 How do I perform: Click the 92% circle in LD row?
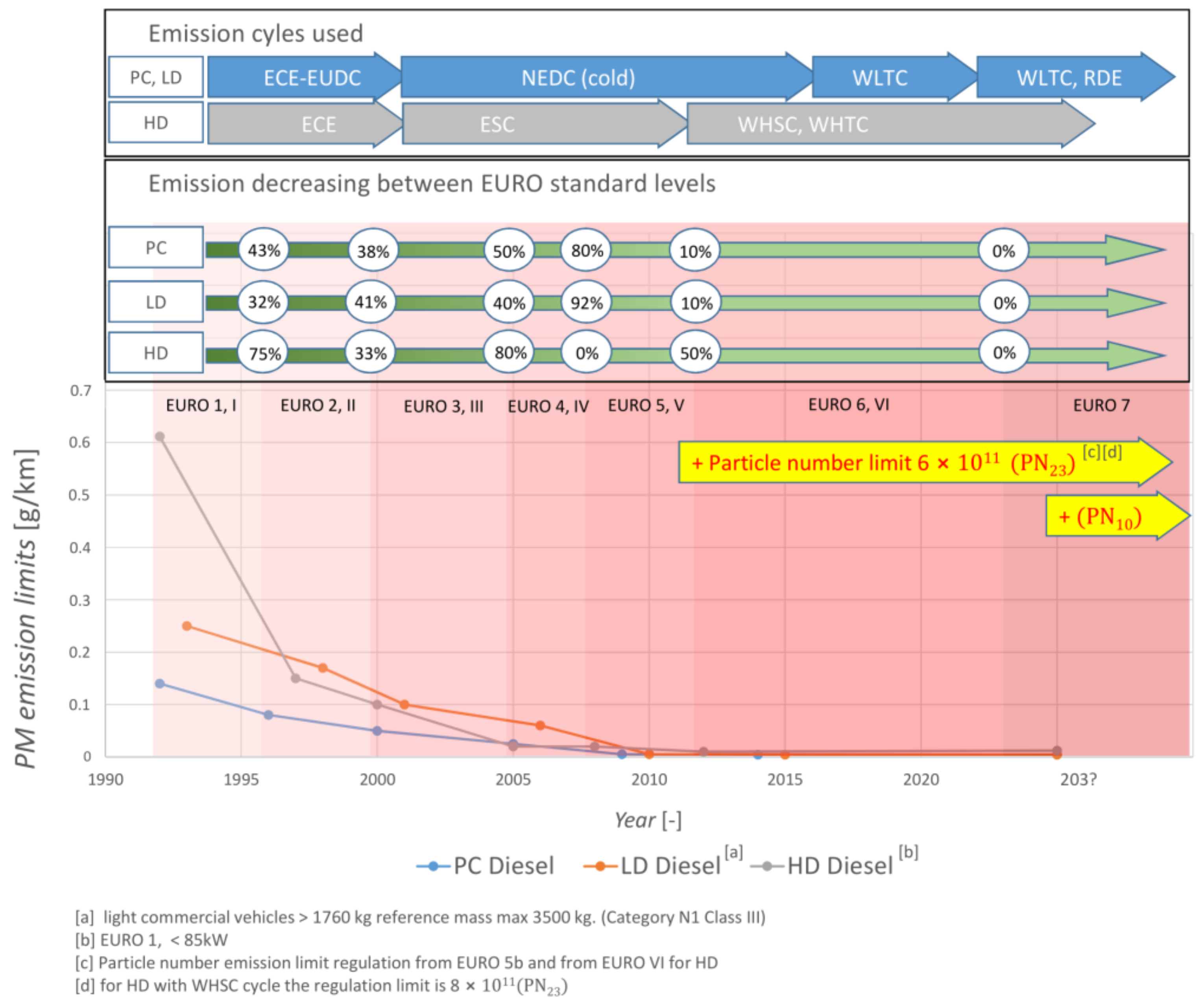(586, 302)
